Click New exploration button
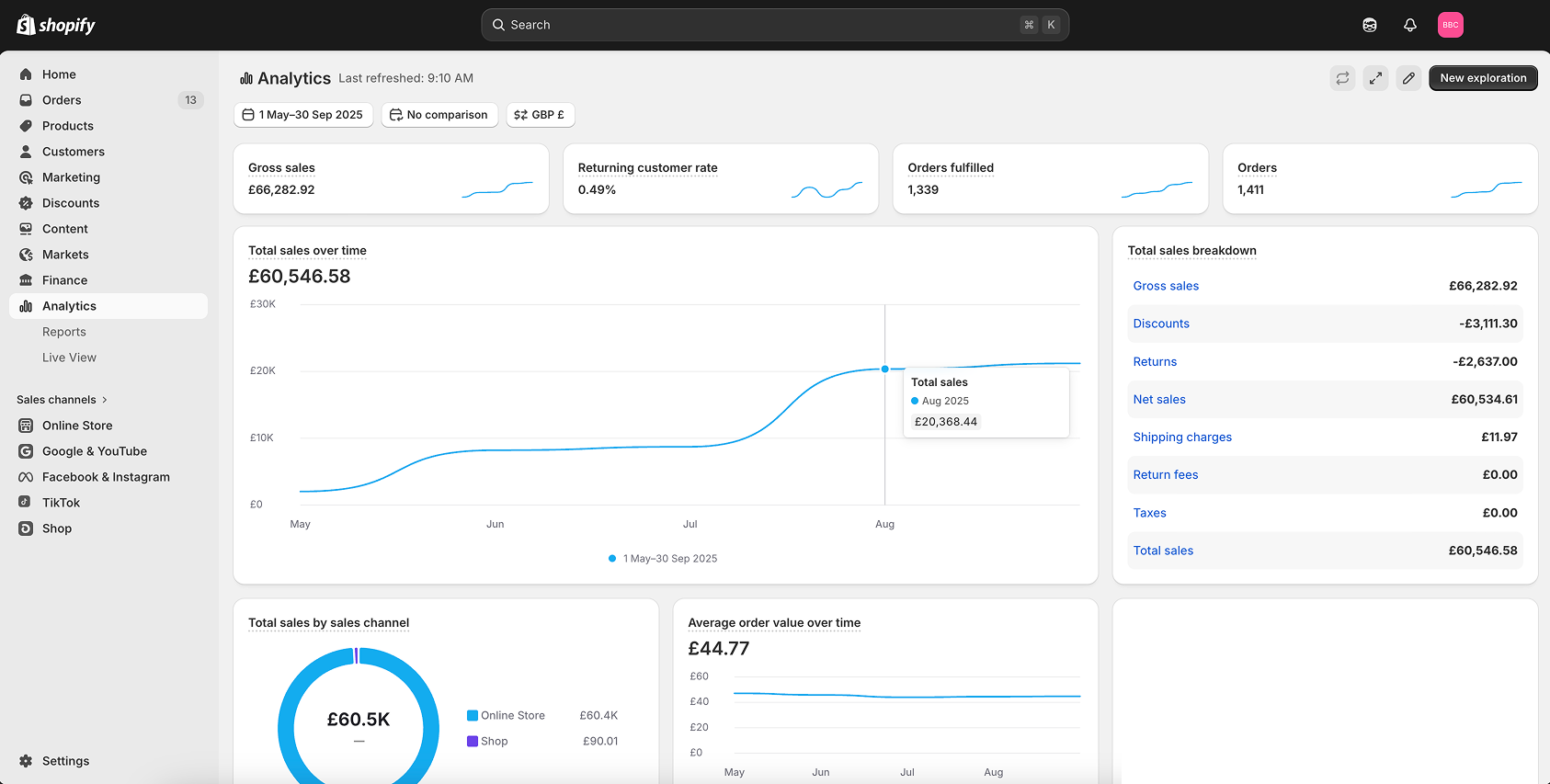The height and width of the screenshot is (784, 1550). (x=1483, y=78)
